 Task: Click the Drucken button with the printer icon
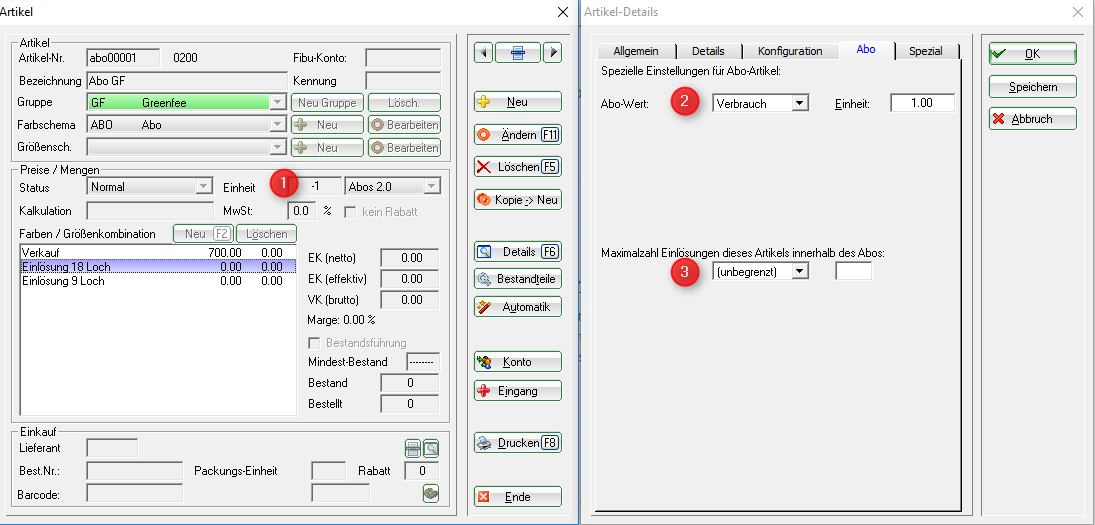pos(517,443)
